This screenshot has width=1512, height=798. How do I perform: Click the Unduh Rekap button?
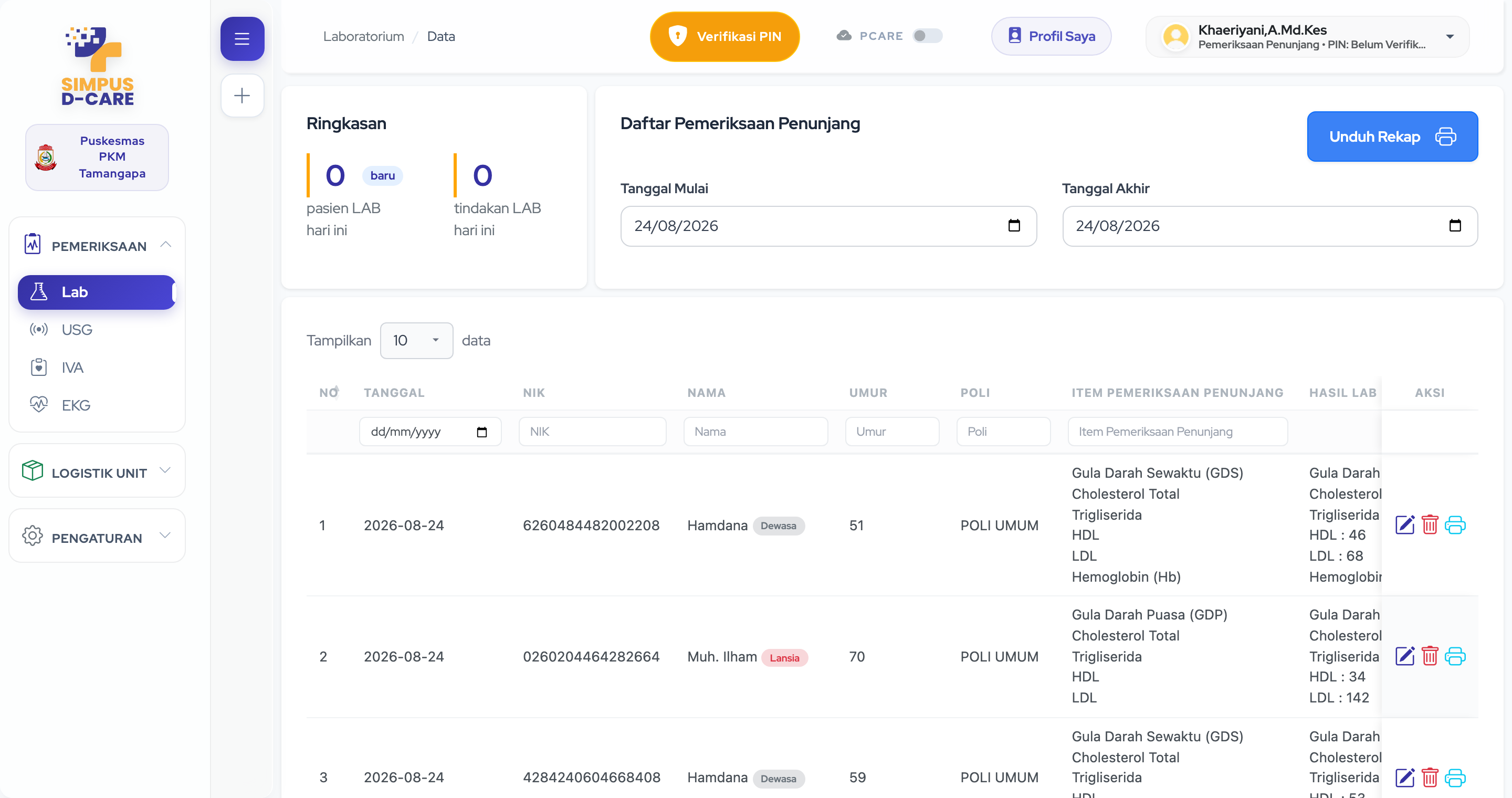click(x=1392, y=136)
